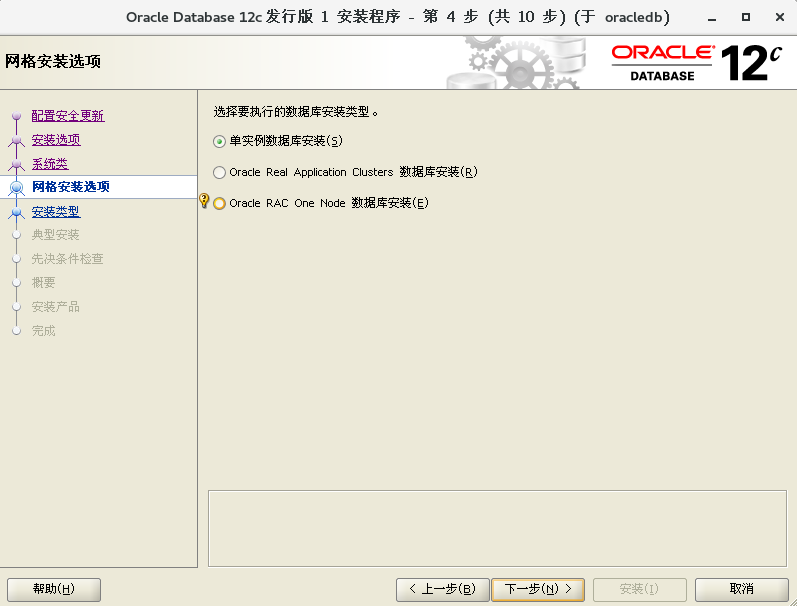Click 典型安装 greyed step text
Viewport: 797px width, 606px height.
pyautogui.click(x=55, y=235)
